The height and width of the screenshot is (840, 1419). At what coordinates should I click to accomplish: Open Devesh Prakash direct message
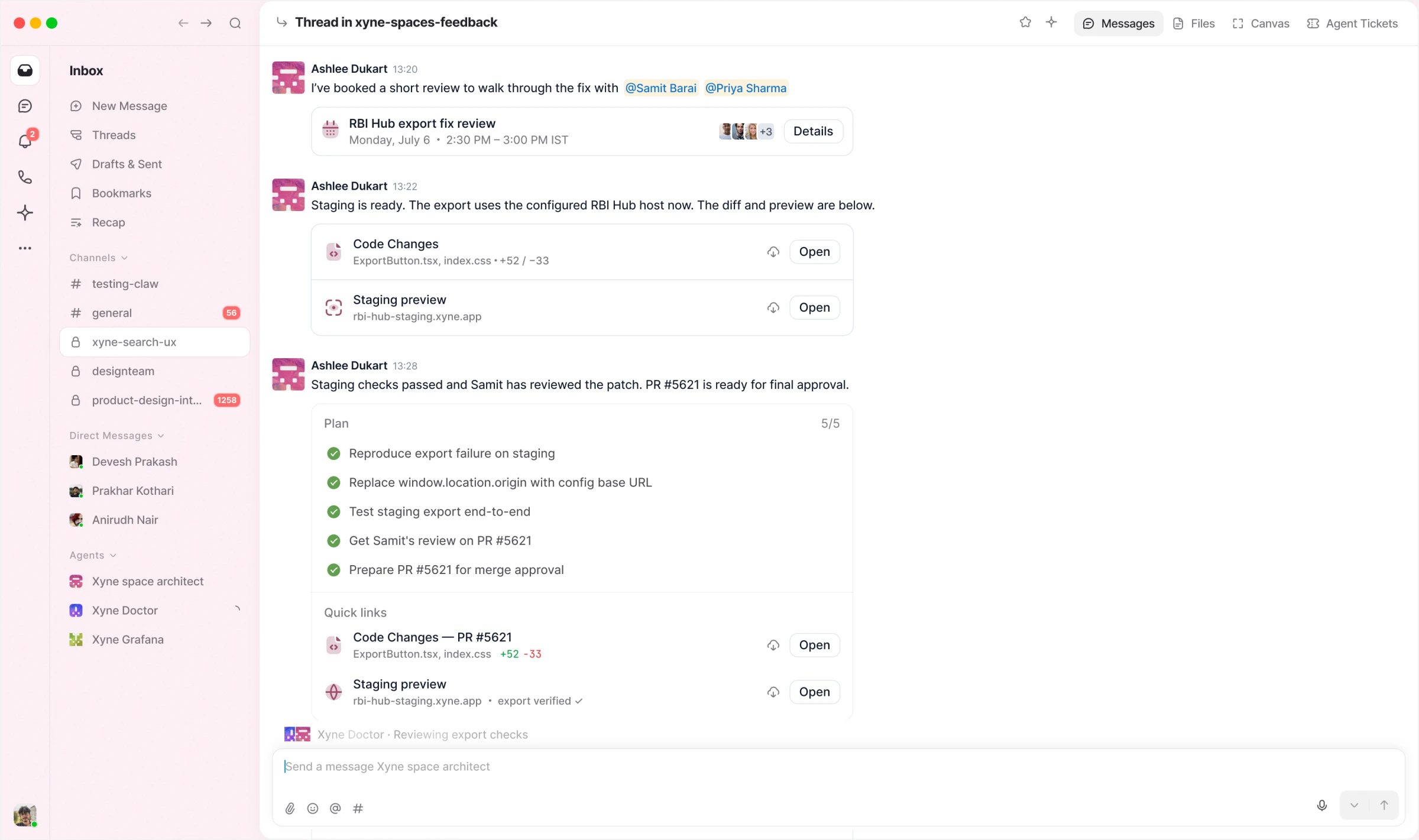155,462
